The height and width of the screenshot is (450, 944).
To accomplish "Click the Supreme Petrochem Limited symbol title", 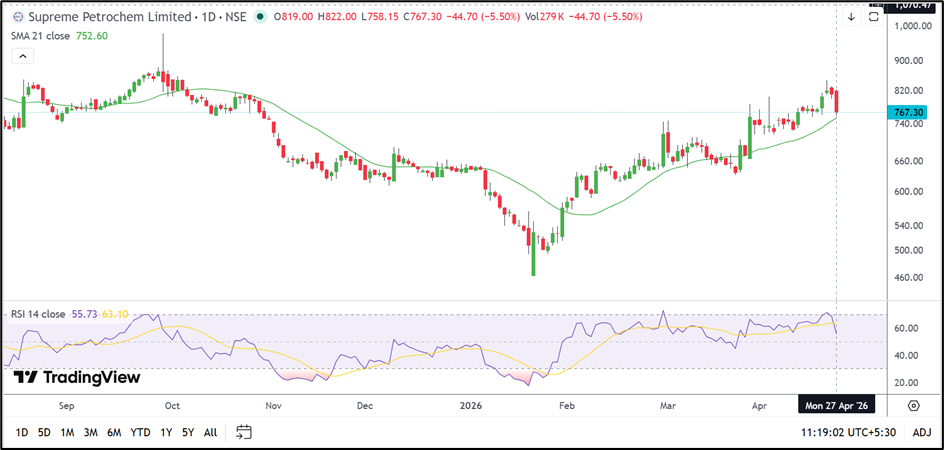I will [106, 17].
